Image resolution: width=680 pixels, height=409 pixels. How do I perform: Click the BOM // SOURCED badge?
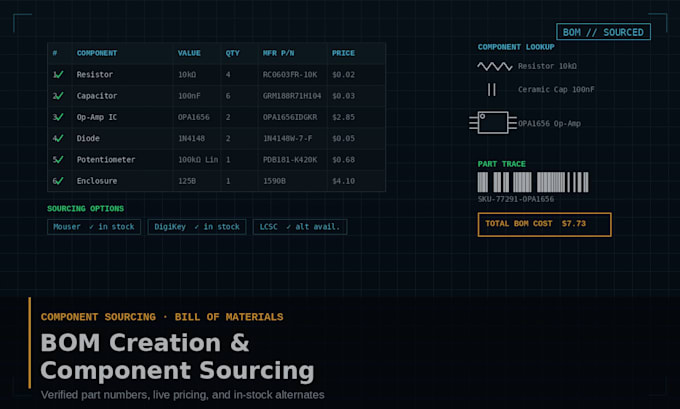point(603,32)
